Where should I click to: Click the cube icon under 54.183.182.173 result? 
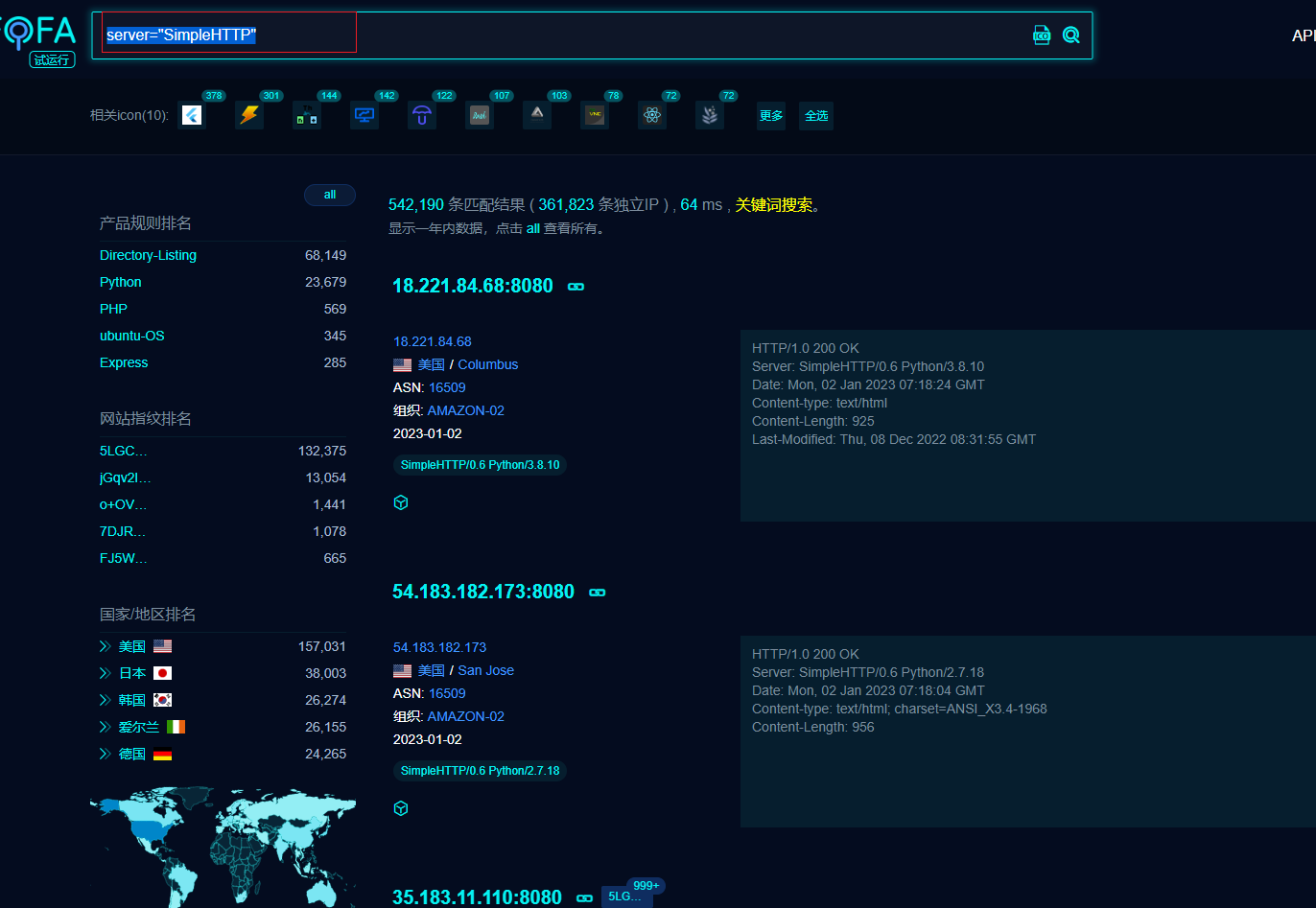[401, 808]
